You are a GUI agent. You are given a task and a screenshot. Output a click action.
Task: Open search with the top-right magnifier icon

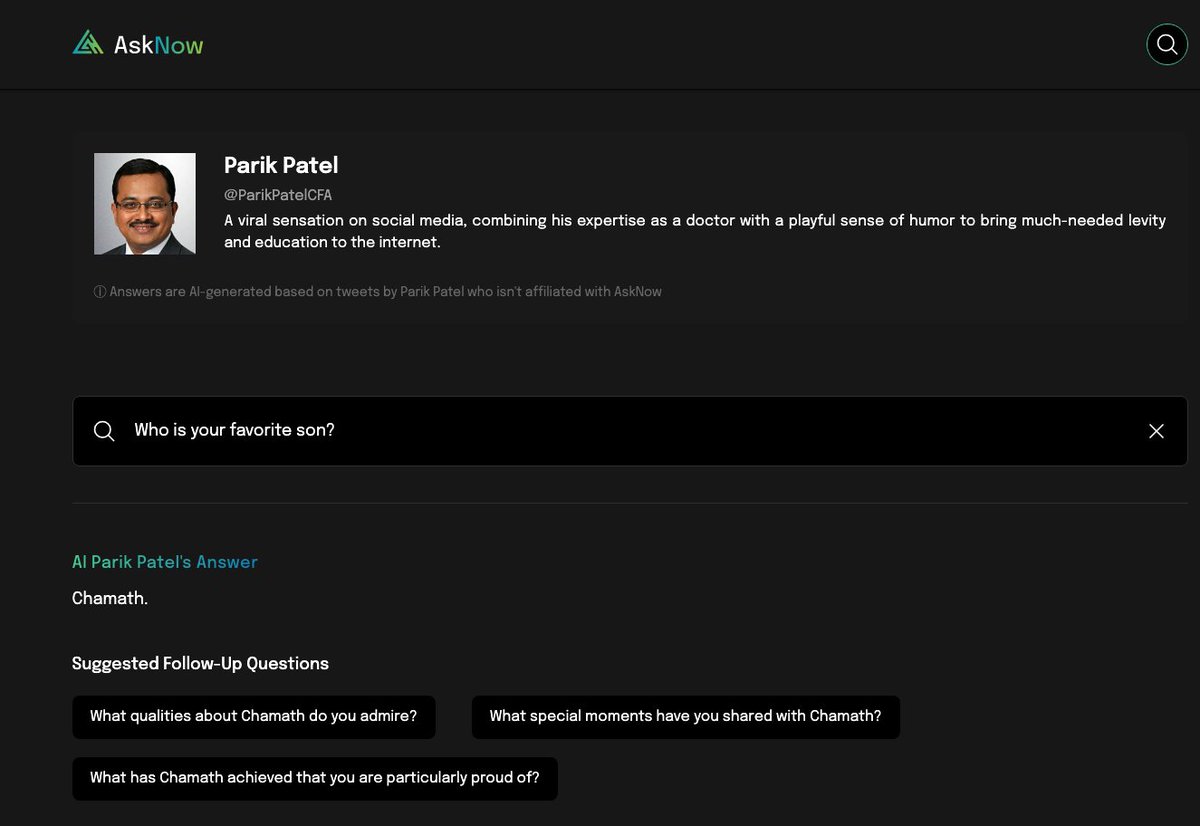1166,44
